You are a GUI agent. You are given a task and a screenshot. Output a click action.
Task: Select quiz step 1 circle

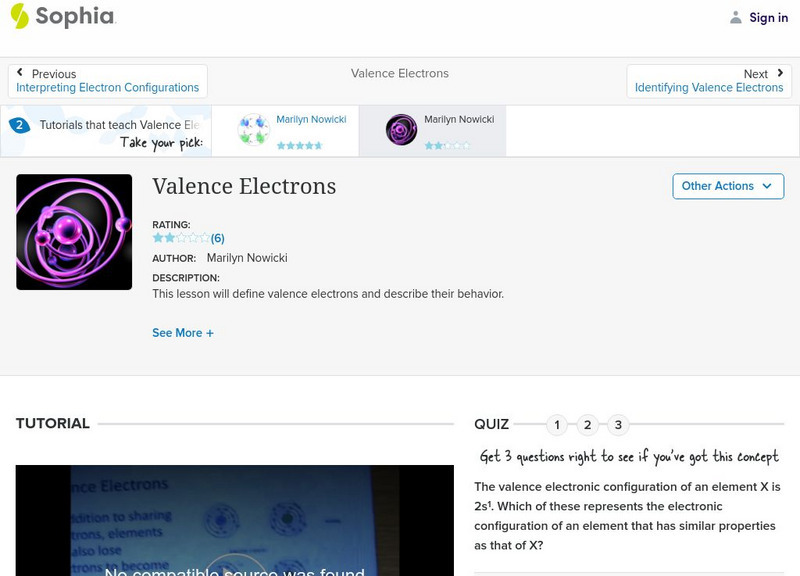coord(556,425)
